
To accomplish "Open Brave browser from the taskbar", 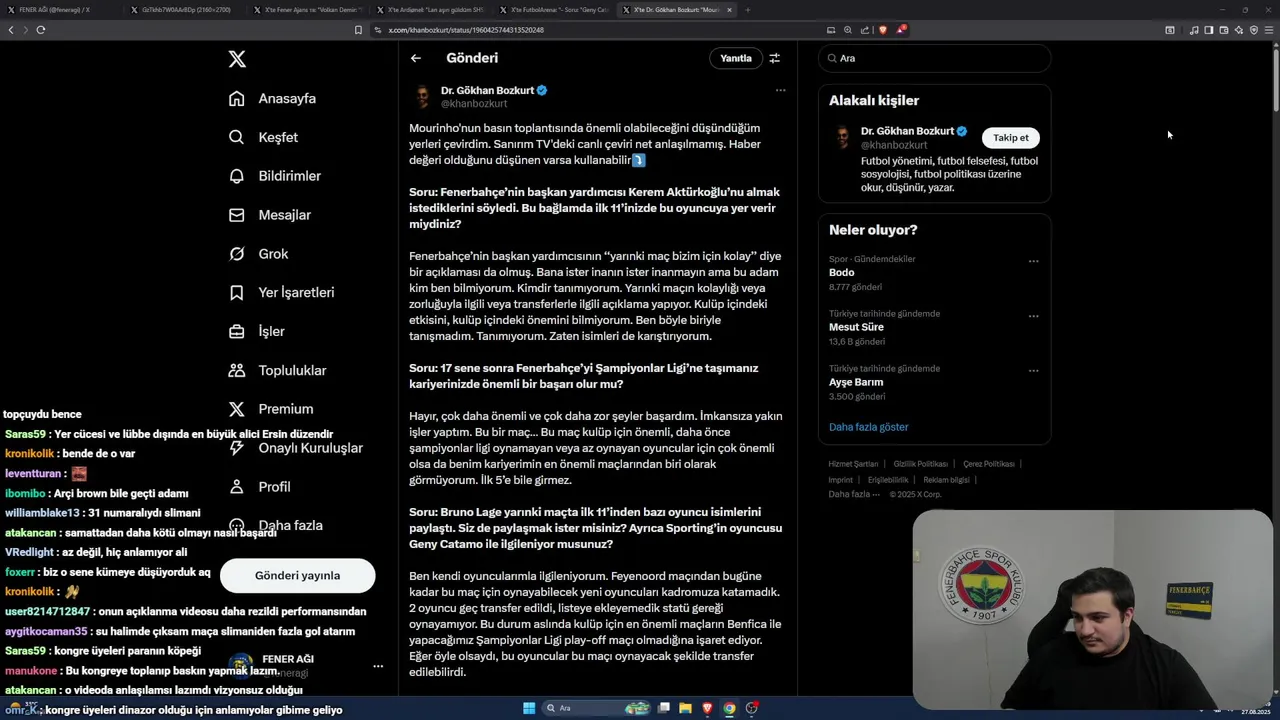I will (707, 708).
